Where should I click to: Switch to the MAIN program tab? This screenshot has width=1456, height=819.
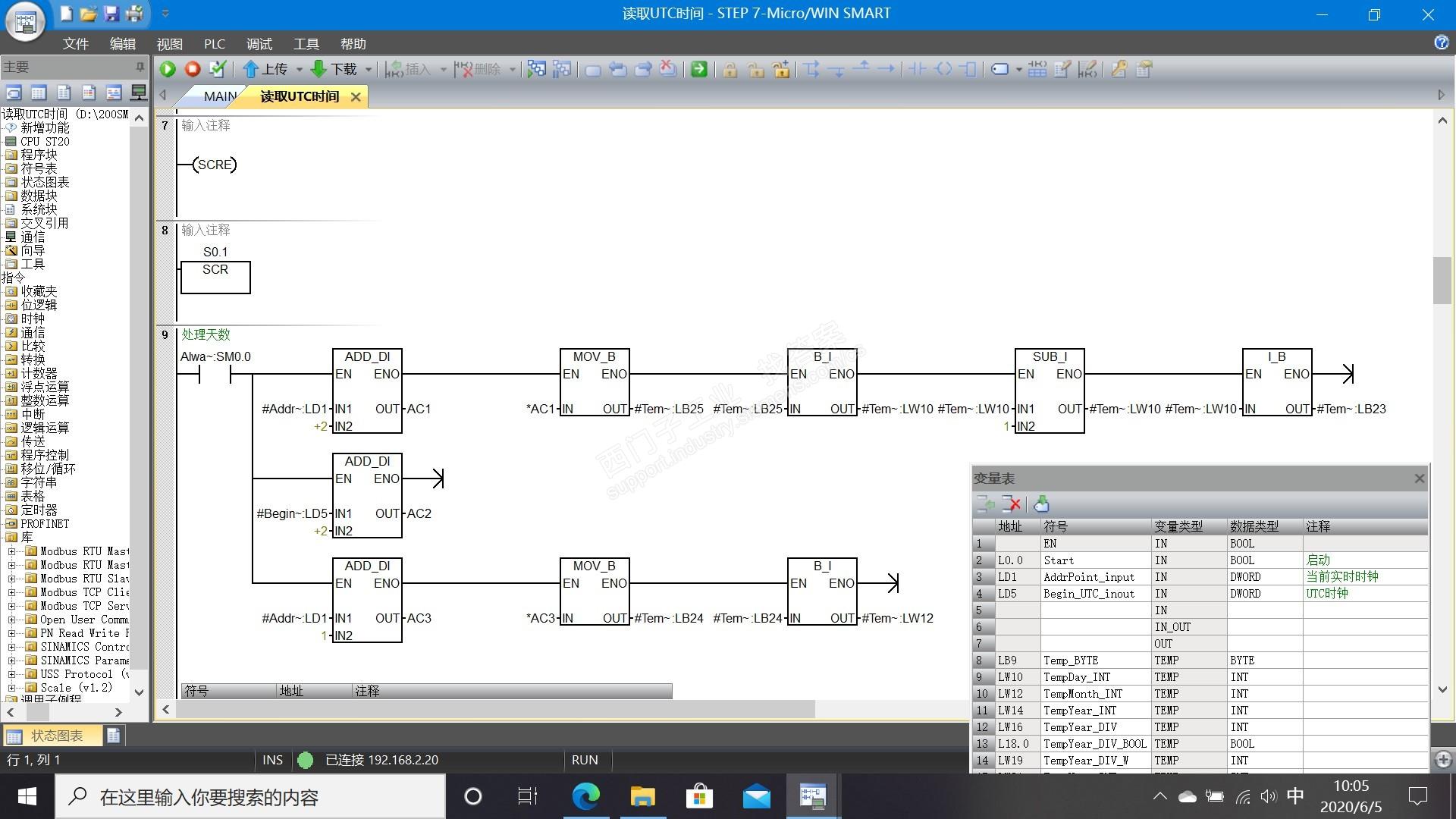point(220,96)
